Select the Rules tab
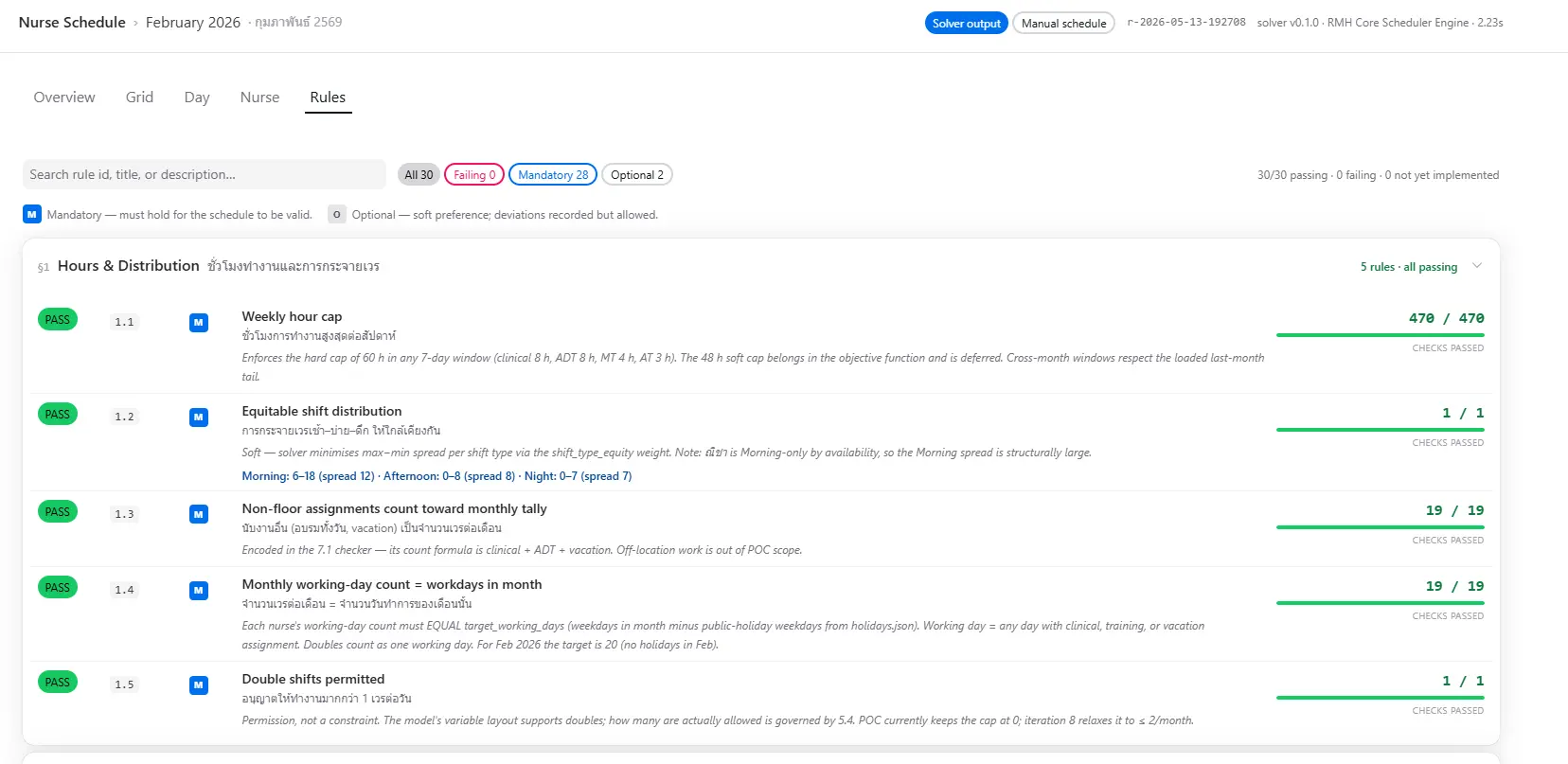1568x764 pixels. click(328, 98)
